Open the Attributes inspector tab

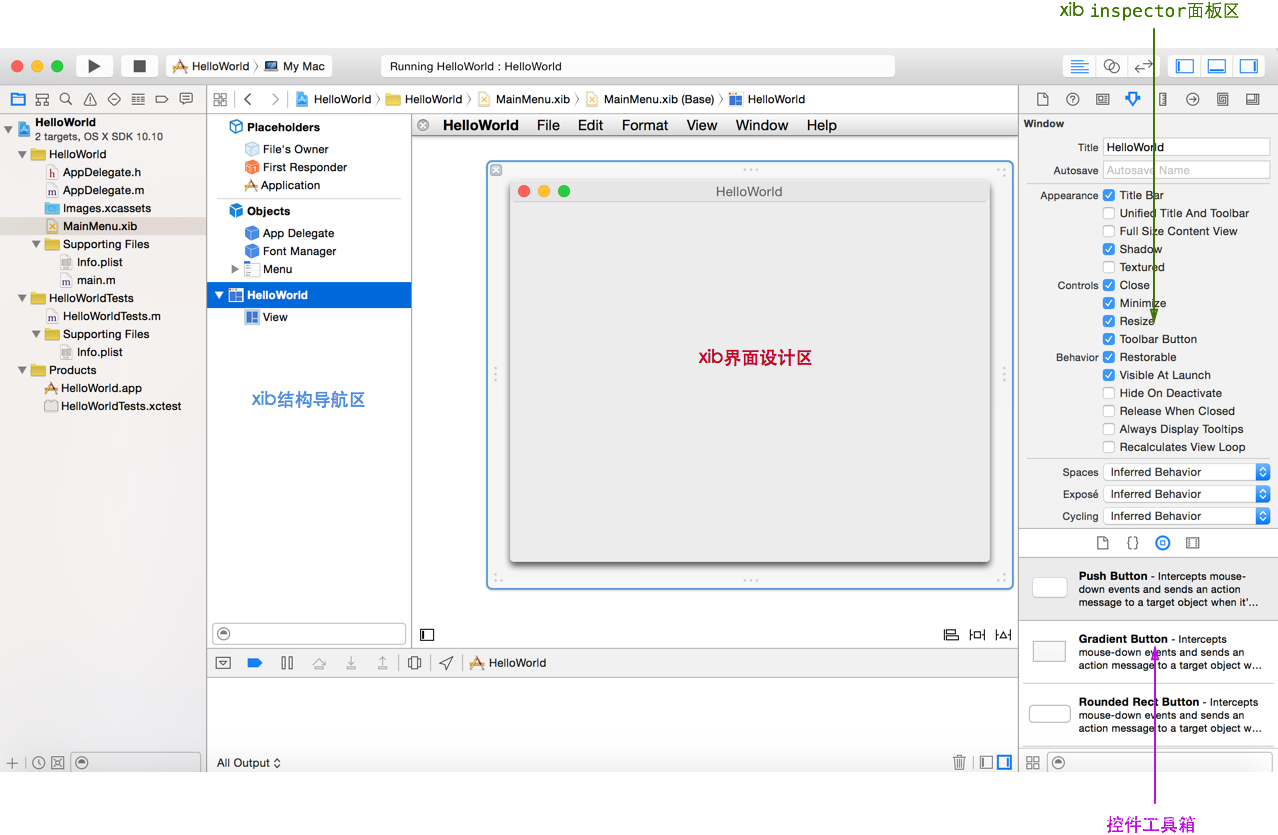(x=1132, y=99)
